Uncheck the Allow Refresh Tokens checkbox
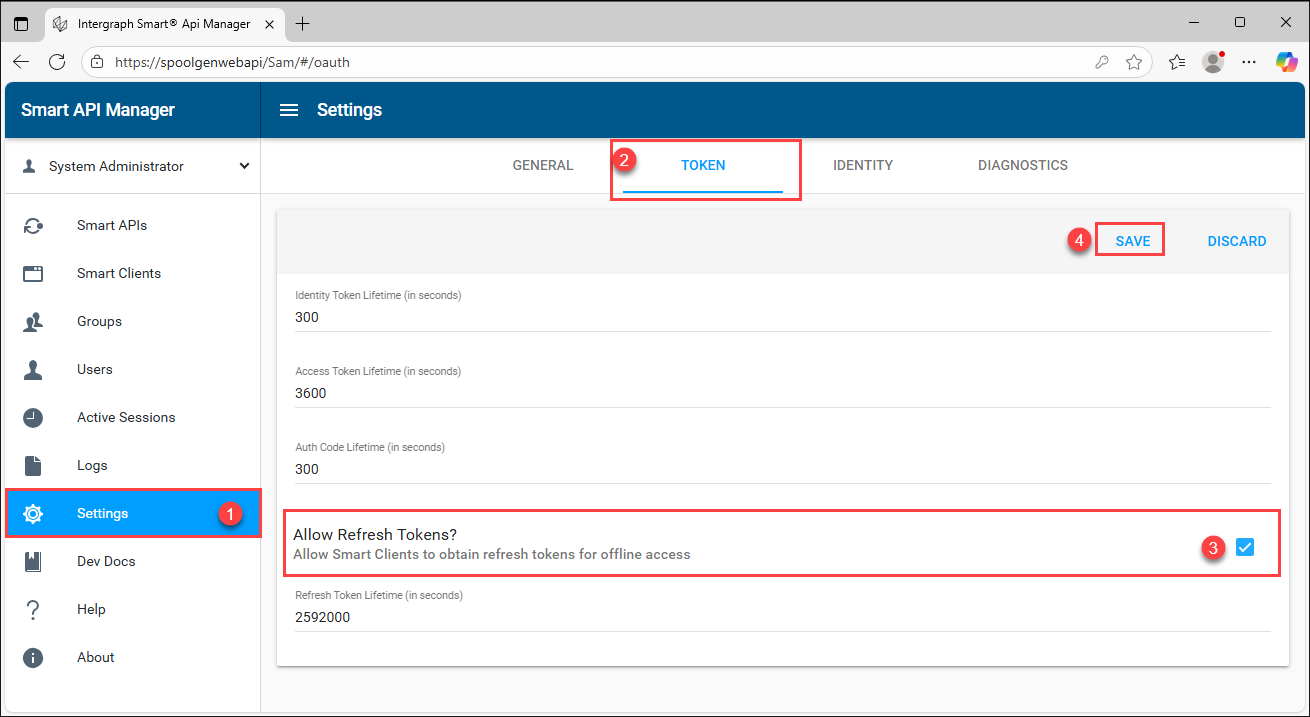 click(1244, 547)
